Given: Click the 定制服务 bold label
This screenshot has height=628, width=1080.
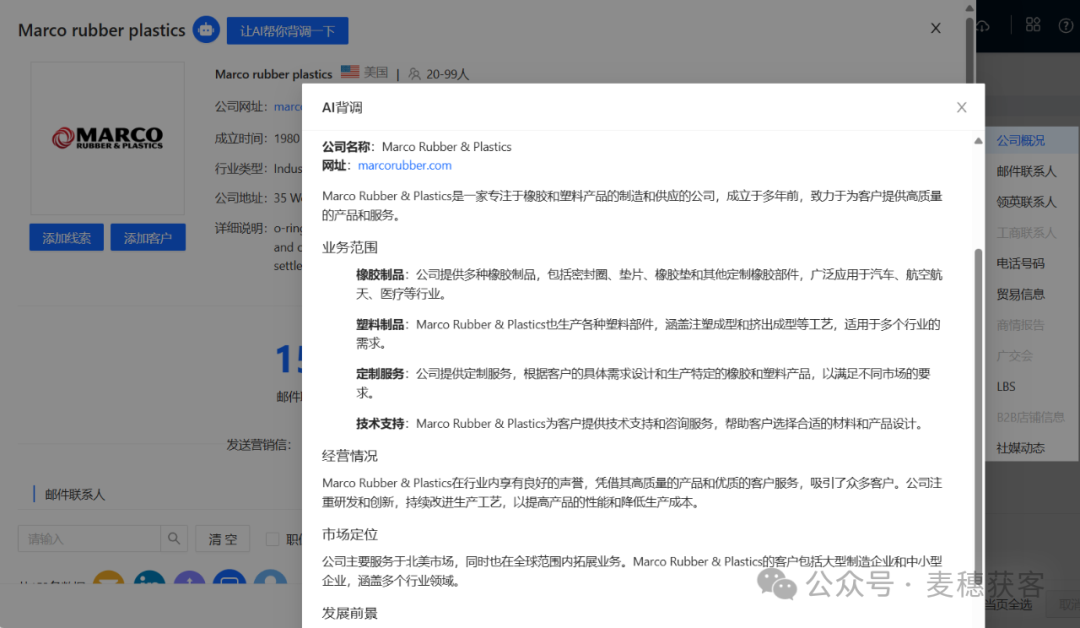Looking at the screenshot, I should (x=380, y=374).
